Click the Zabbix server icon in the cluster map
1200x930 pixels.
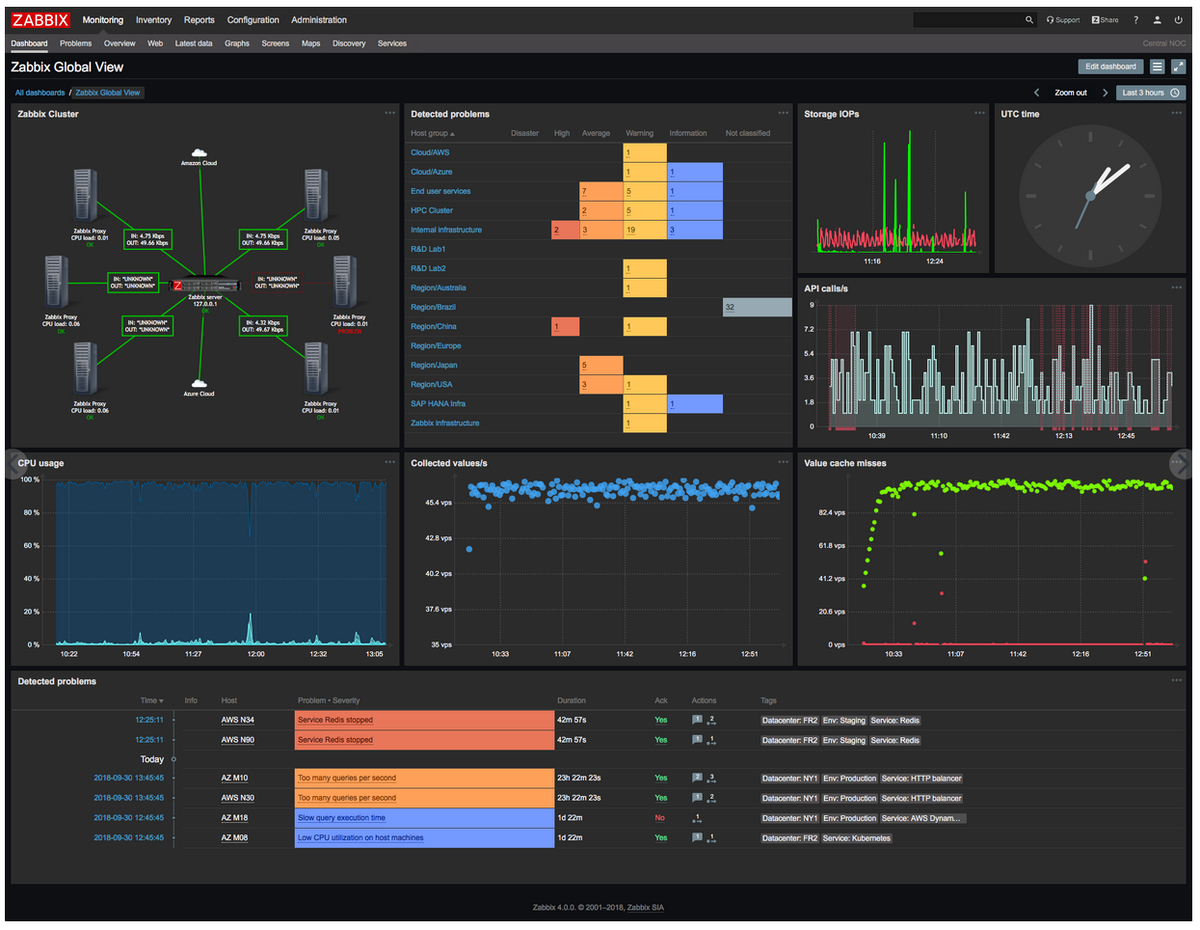tap(206, 285)
